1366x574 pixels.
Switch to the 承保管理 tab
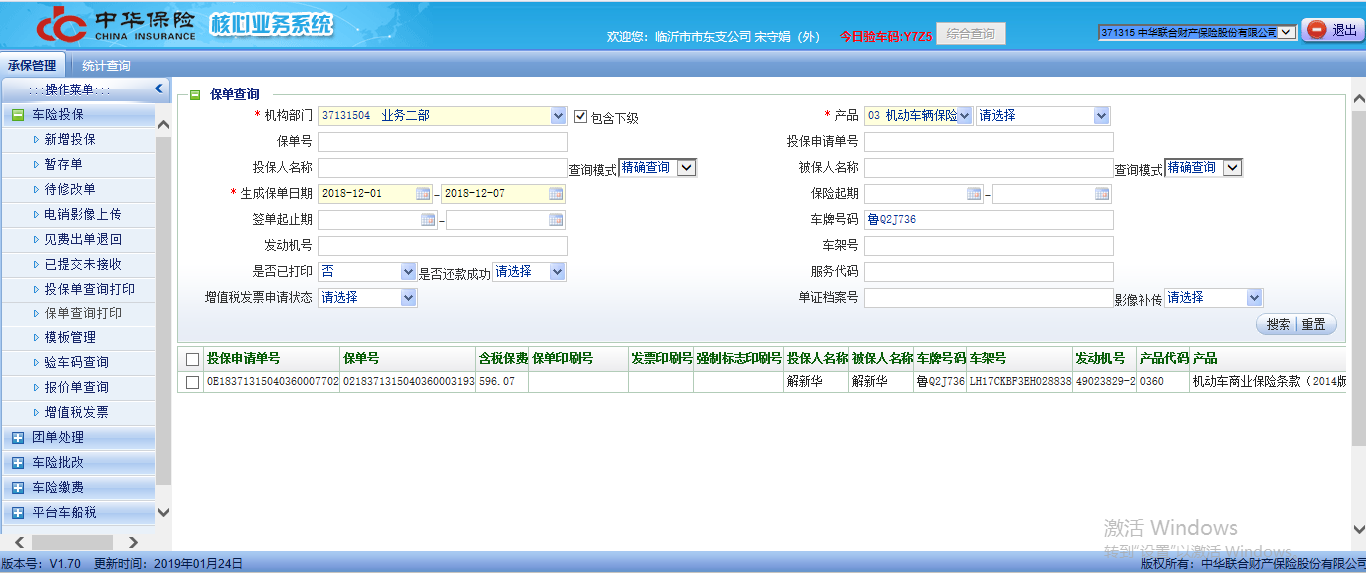pos(33,66)
